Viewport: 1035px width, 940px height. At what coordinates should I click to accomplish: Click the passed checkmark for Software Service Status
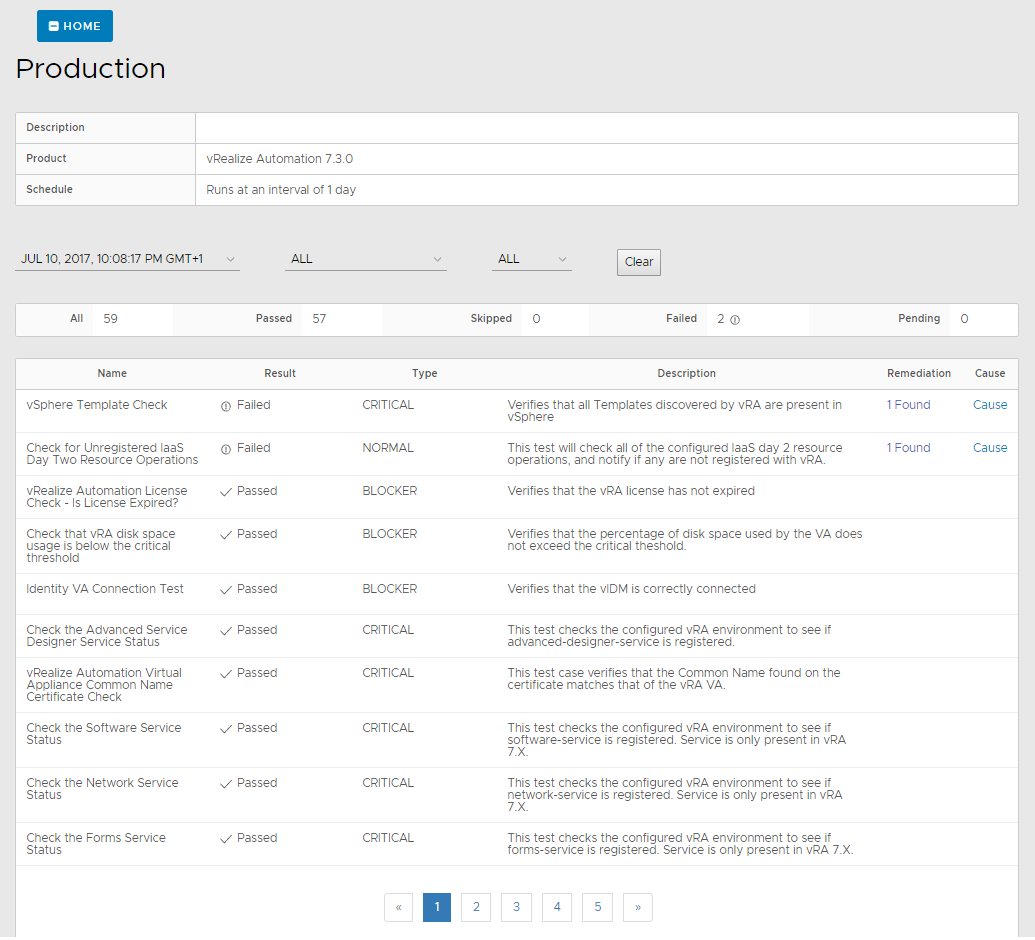point(226,728)
